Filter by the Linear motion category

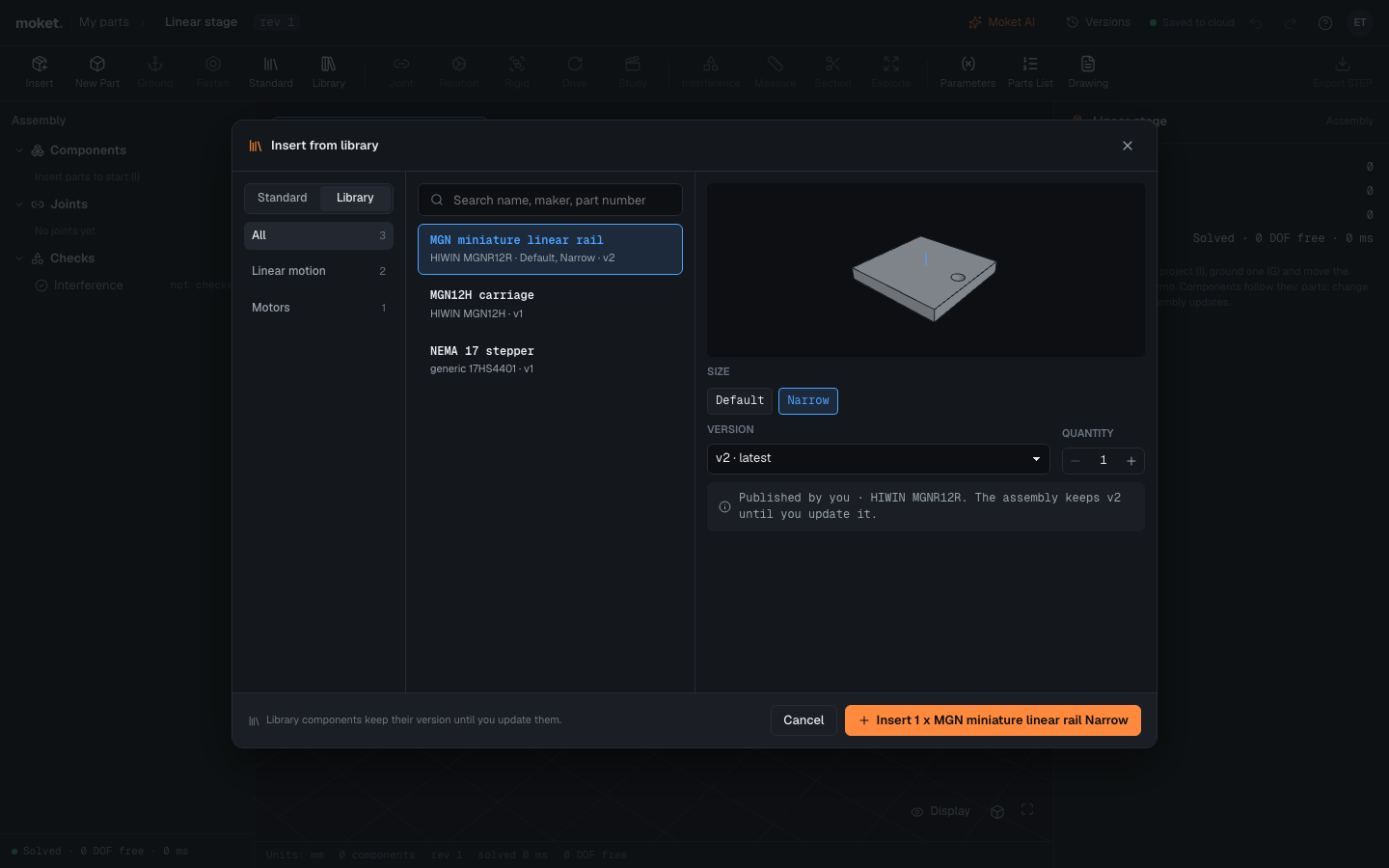[318, 271]
